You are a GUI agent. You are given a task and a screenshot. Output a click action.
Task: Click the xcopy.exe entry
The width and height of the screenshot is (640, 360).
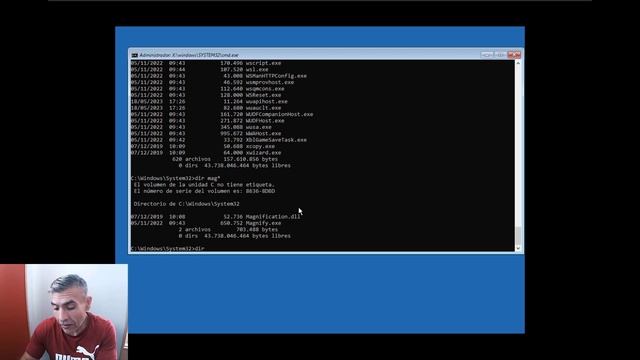(x=260, y=147)
